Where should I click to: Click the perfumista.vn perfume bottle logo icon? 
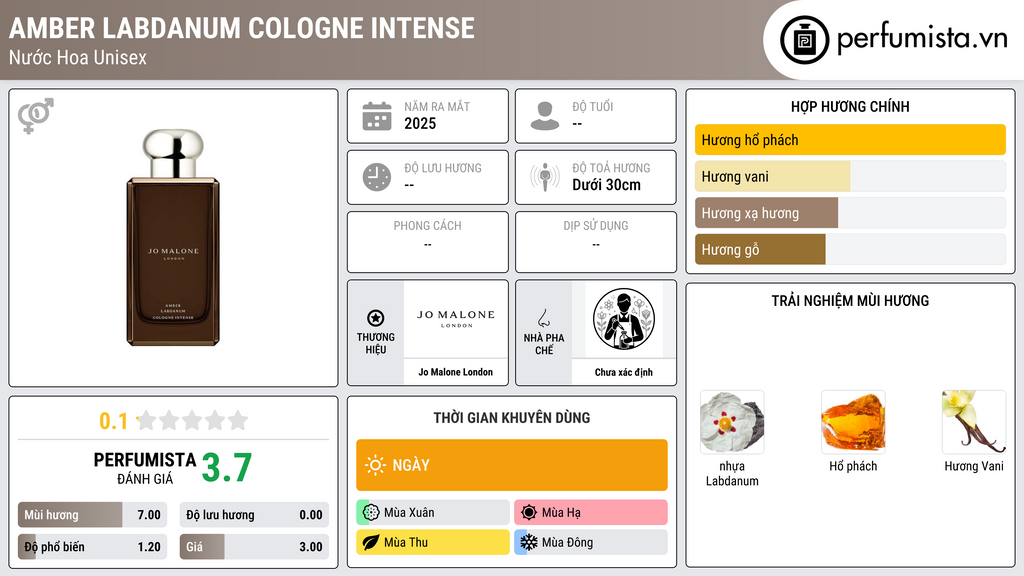pyautogui.click(x=804, y=40)
